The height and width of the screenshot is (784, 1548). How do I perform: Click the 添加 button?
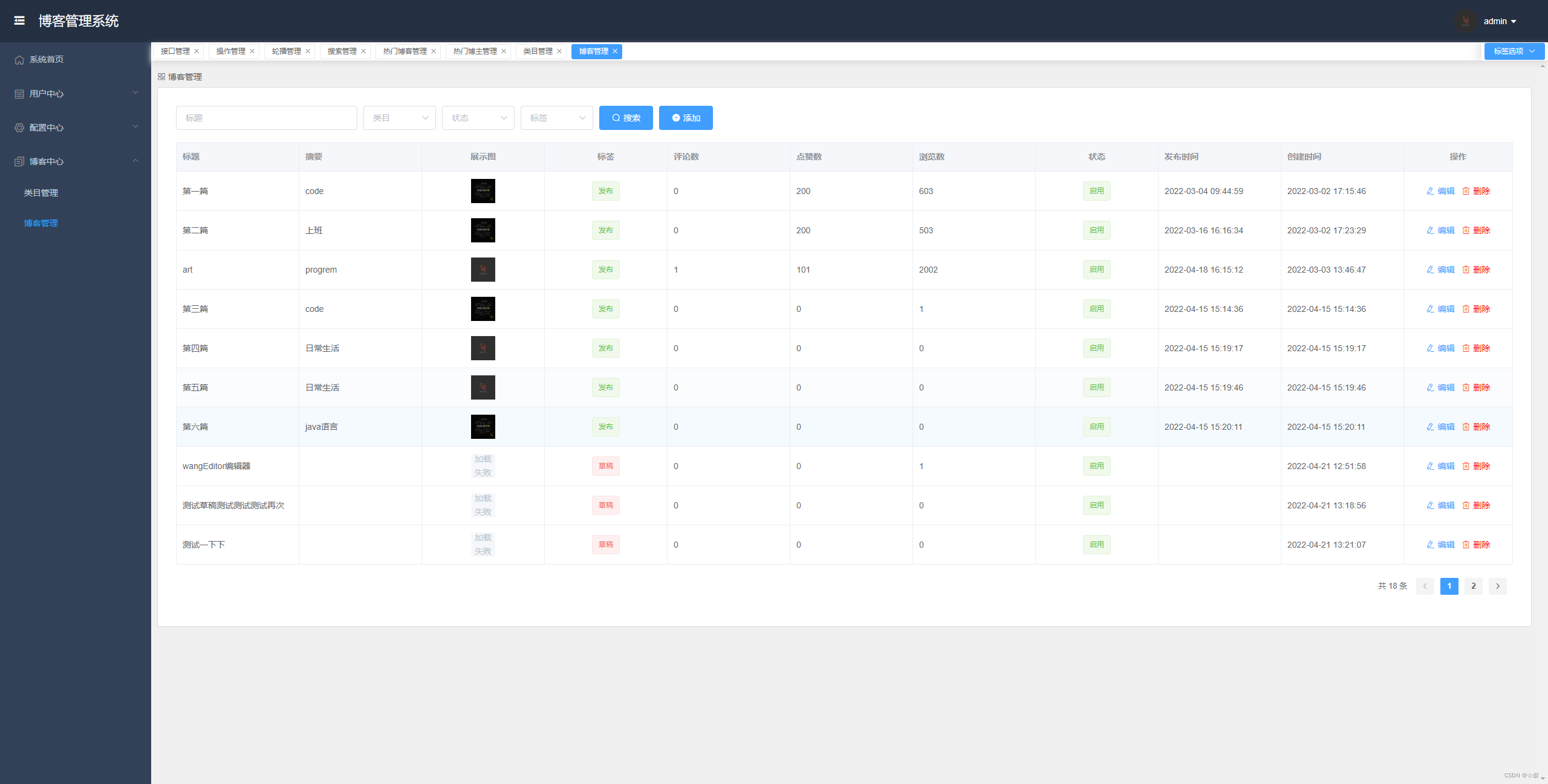click(x=685, y=118)
